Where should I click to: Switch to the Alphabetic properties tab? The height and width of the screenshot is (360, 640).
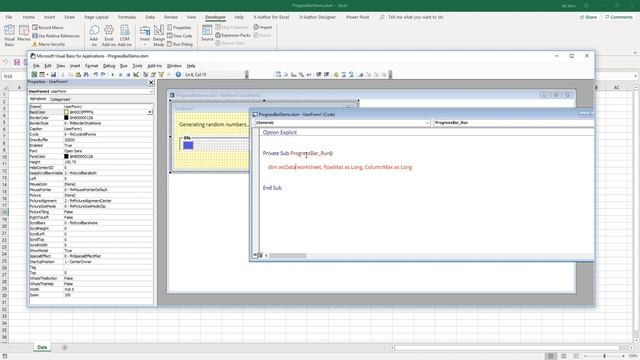[38, 99]
